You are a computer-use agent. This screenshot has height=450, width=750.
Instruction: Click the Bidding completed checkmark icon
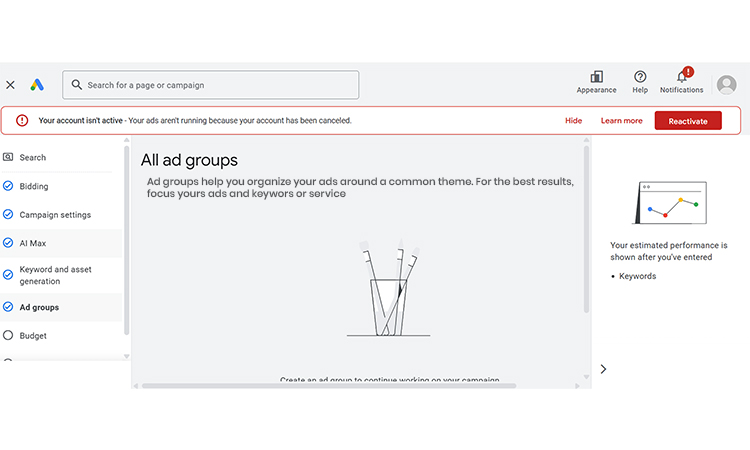[8, 186]
